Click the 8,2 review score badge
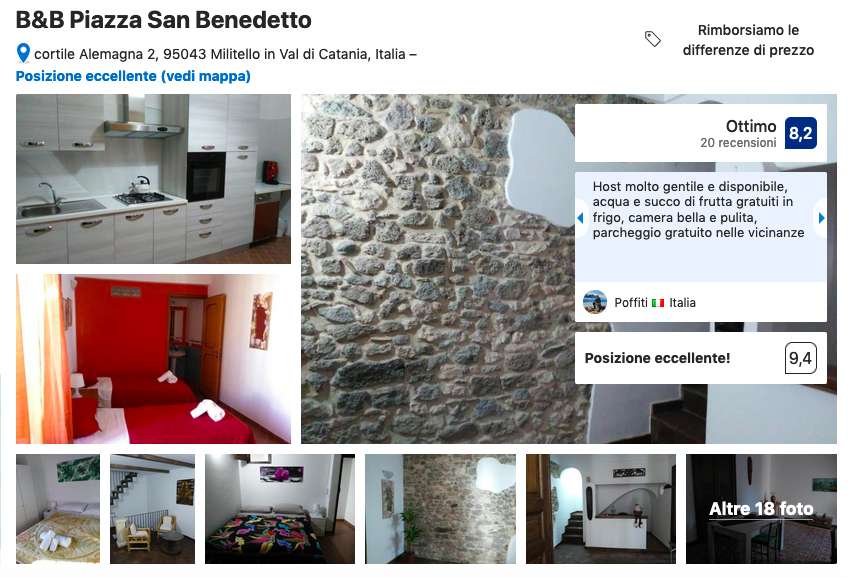Viewport: 848px width, 577px height. [x=800, y=133]
